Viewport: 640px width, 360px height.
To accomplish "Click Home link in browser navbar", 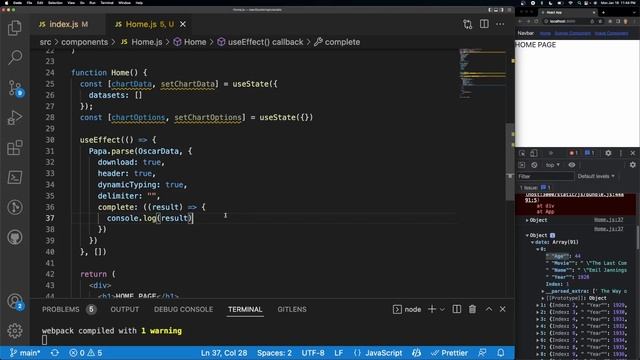I will click(545, 33).
